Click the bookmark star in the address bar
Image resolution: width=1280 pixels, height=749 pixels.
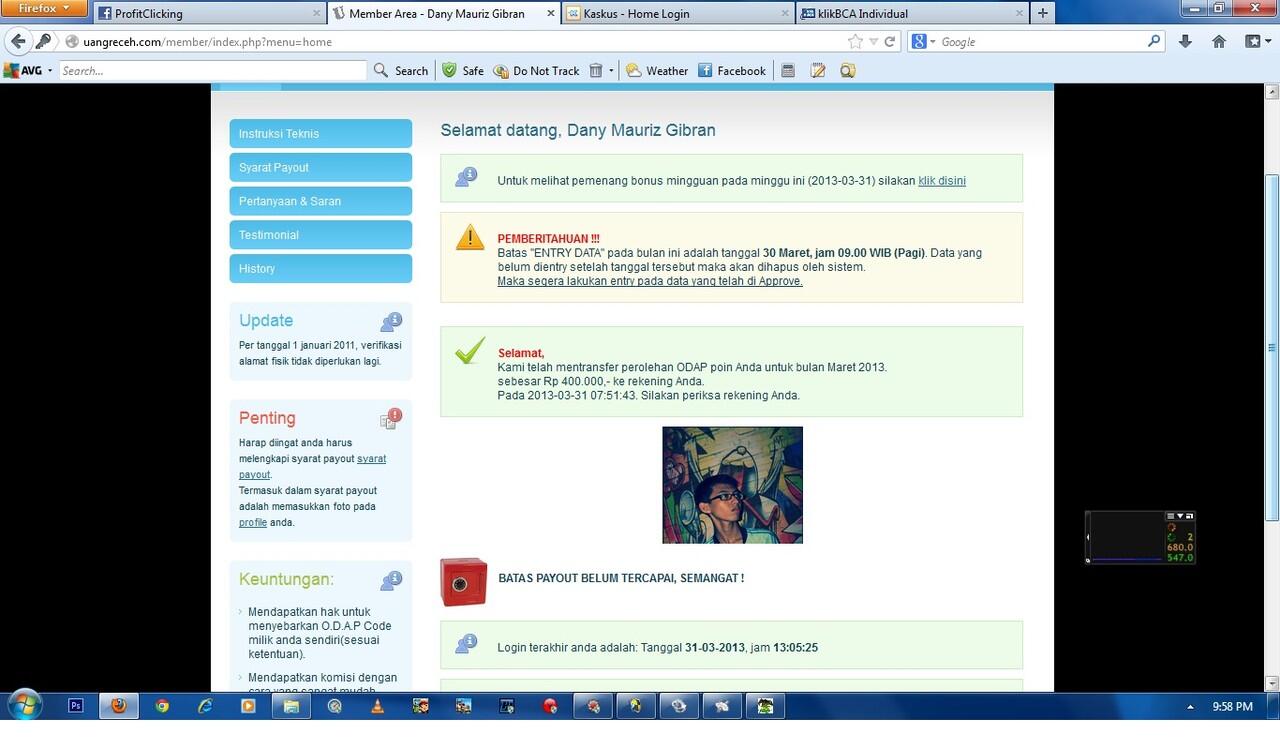point(855,42)
